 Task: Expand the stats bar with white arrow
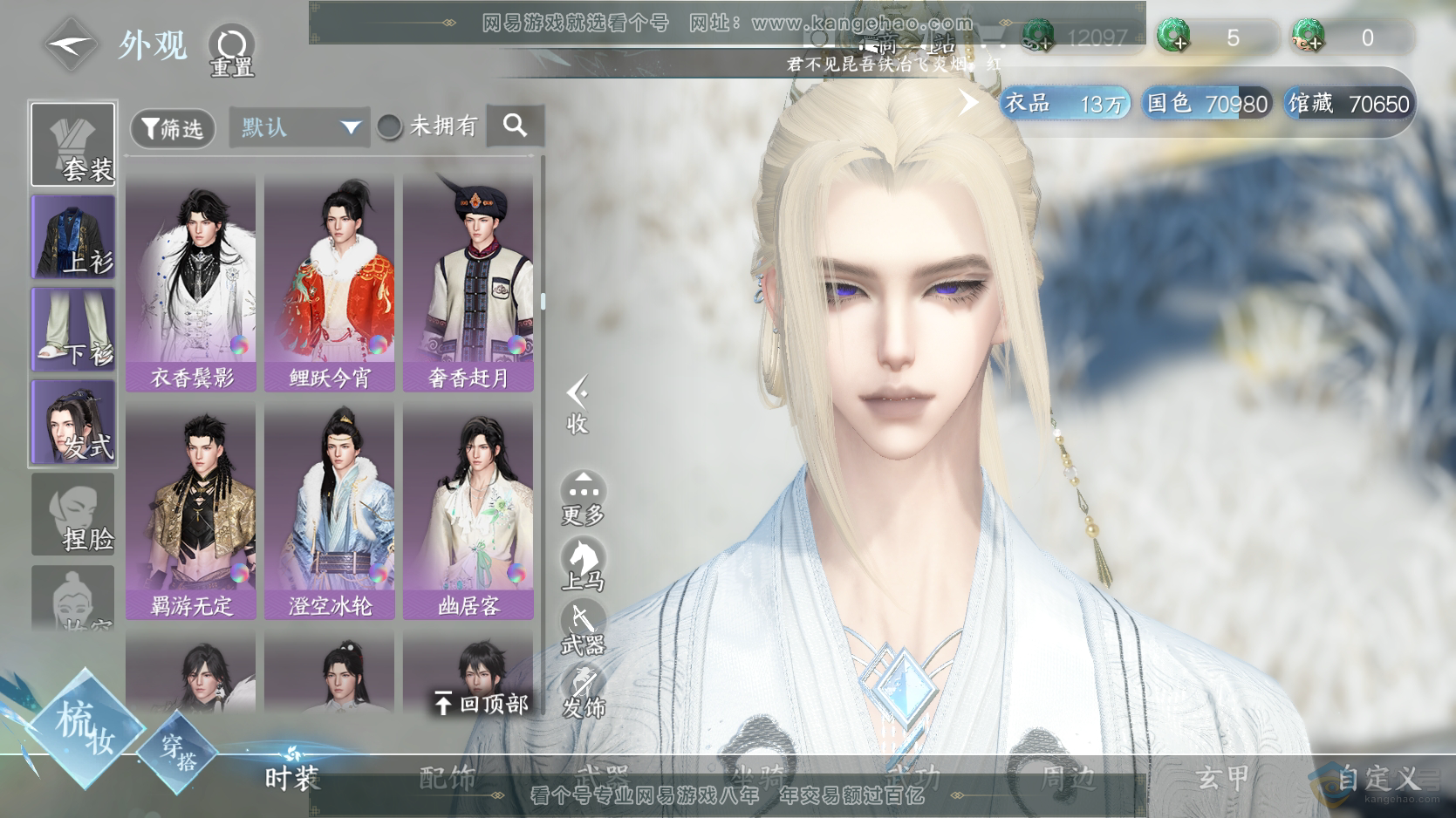click(968, 103)
